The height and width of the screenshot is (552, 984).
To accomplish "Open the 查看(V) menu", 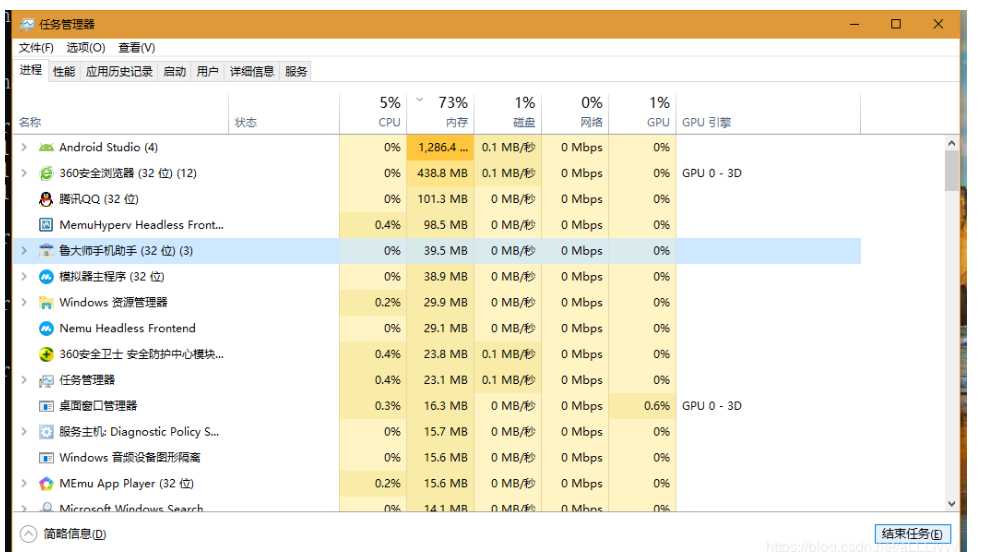I will pyautogui.click(x=136, y=48).
